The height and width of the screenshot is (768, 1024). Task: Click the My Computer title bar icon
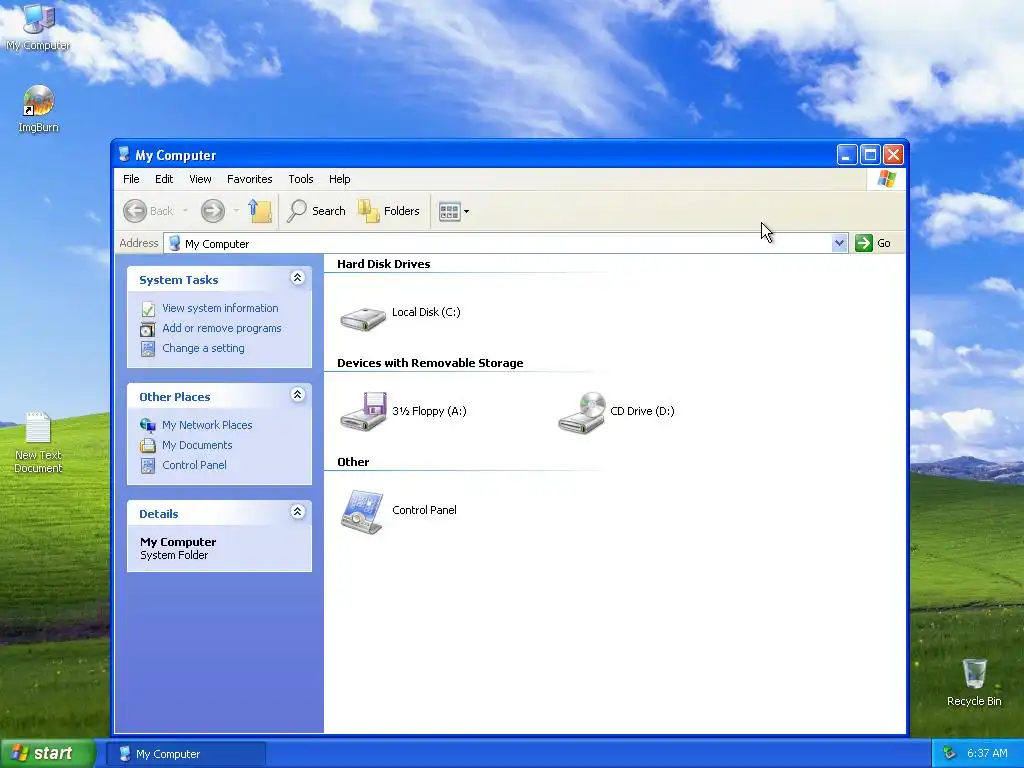(x=124, y=155)
